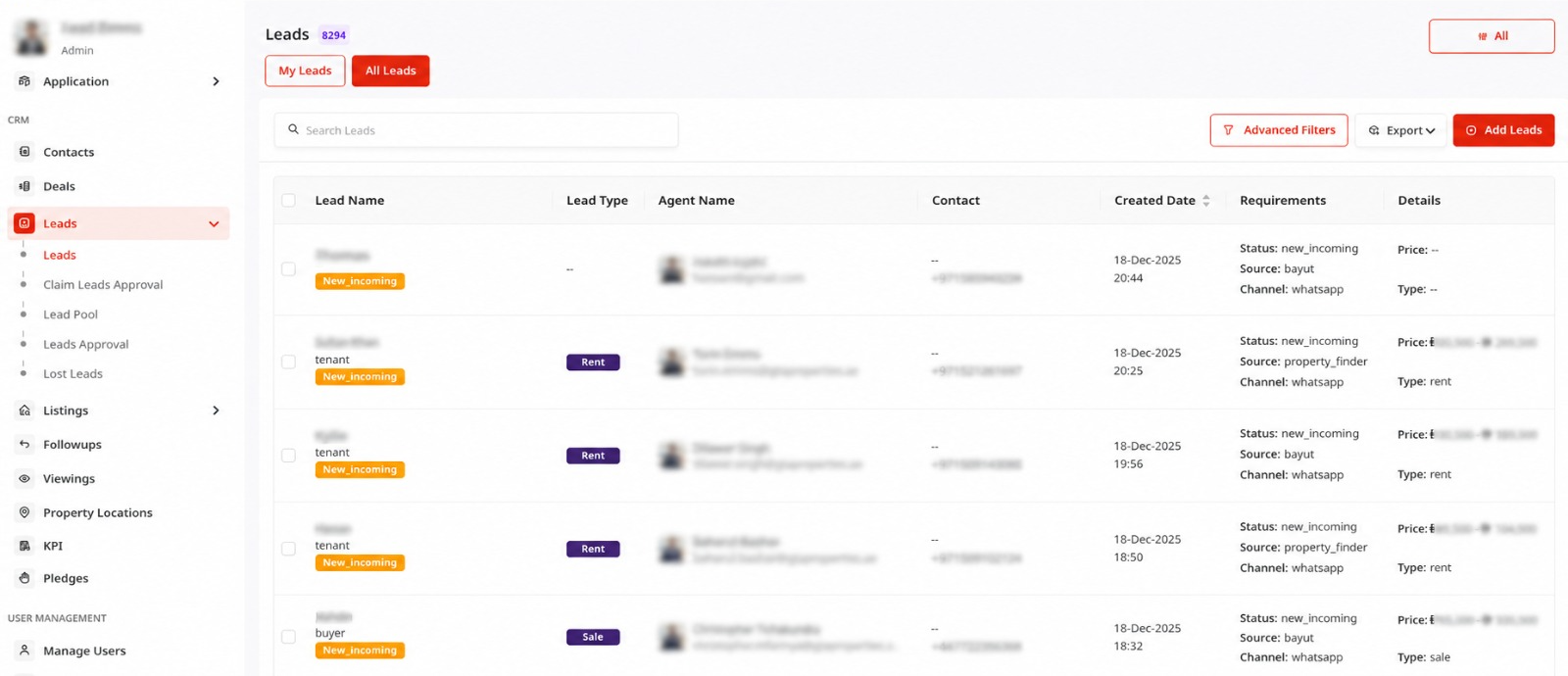
Task: Click agent avatar in the 18:32 row
Action: coord(672,637)
